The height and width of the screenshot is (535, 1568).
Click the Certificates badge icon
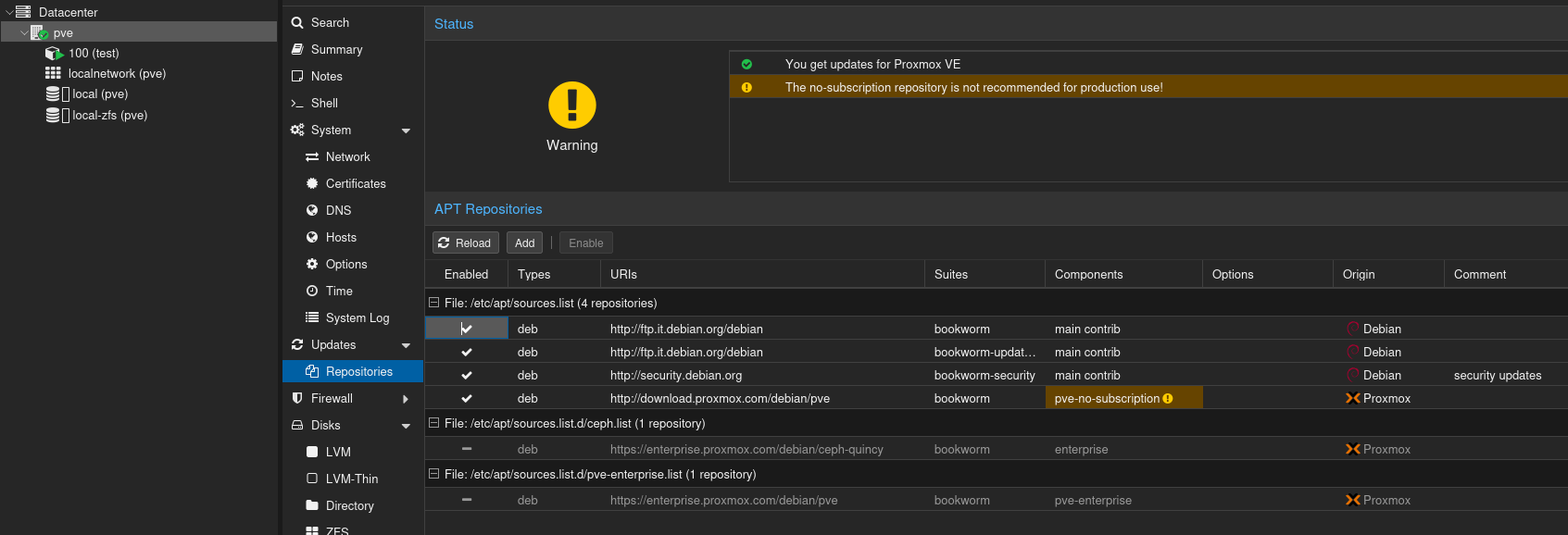tap(312, 183)
